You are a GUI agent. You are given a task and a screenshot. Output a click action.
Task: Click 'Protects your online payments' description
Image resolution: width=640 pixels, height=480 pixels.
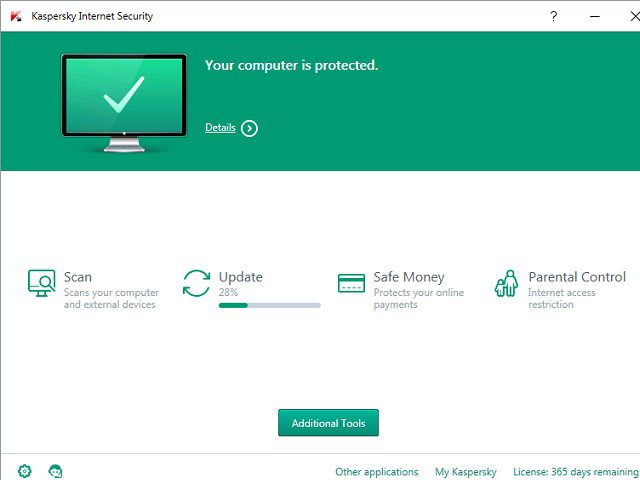[419, 298]
